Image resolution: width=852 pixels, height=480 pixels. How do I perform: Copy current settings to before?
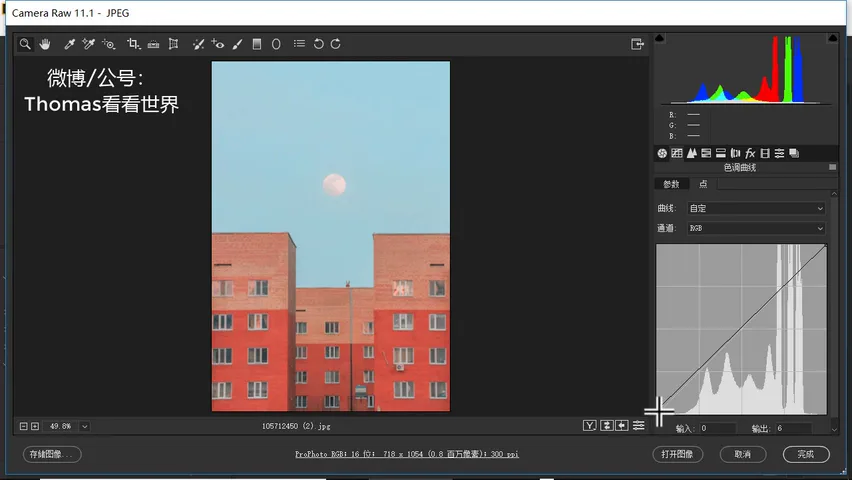point(622,426)
